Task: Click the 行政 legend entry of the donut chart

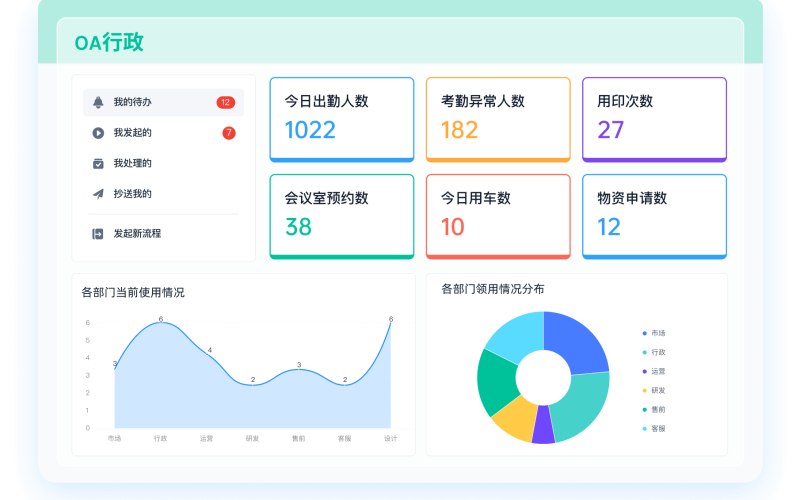Action: pyautogui.click(x=654, y=352)
